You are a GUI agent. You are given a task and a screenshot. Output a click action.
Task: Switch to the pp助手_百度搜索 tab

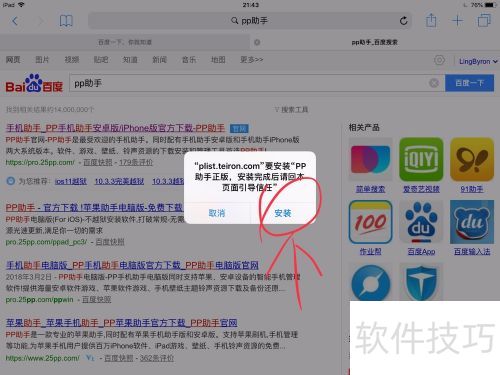pyautogui.click(x=374, y=42)
